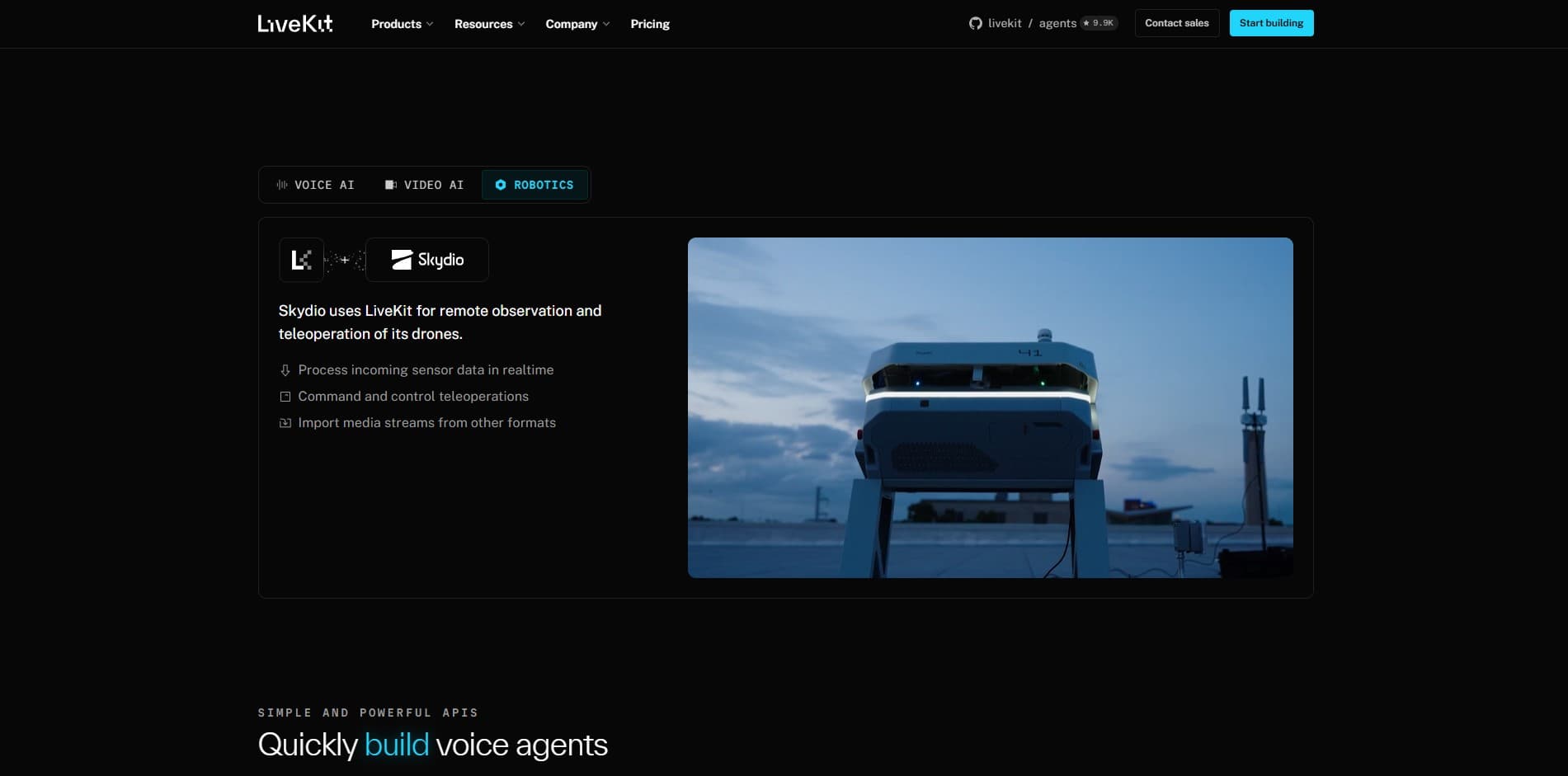Click the LiveKit square logo badge
The image size is (1568, 776).
[x=301, y=260]
